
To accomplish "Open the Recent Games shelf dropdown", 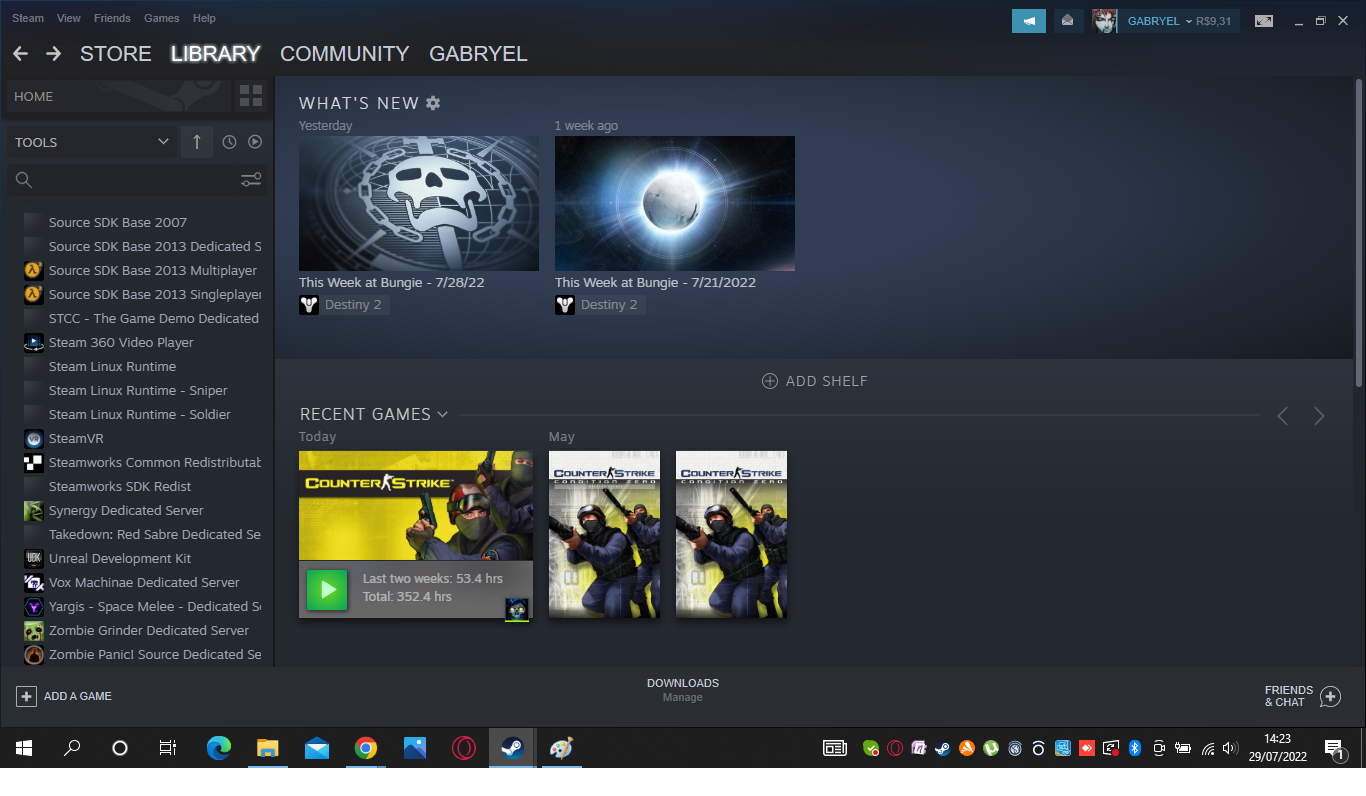I will coord(442,414).
